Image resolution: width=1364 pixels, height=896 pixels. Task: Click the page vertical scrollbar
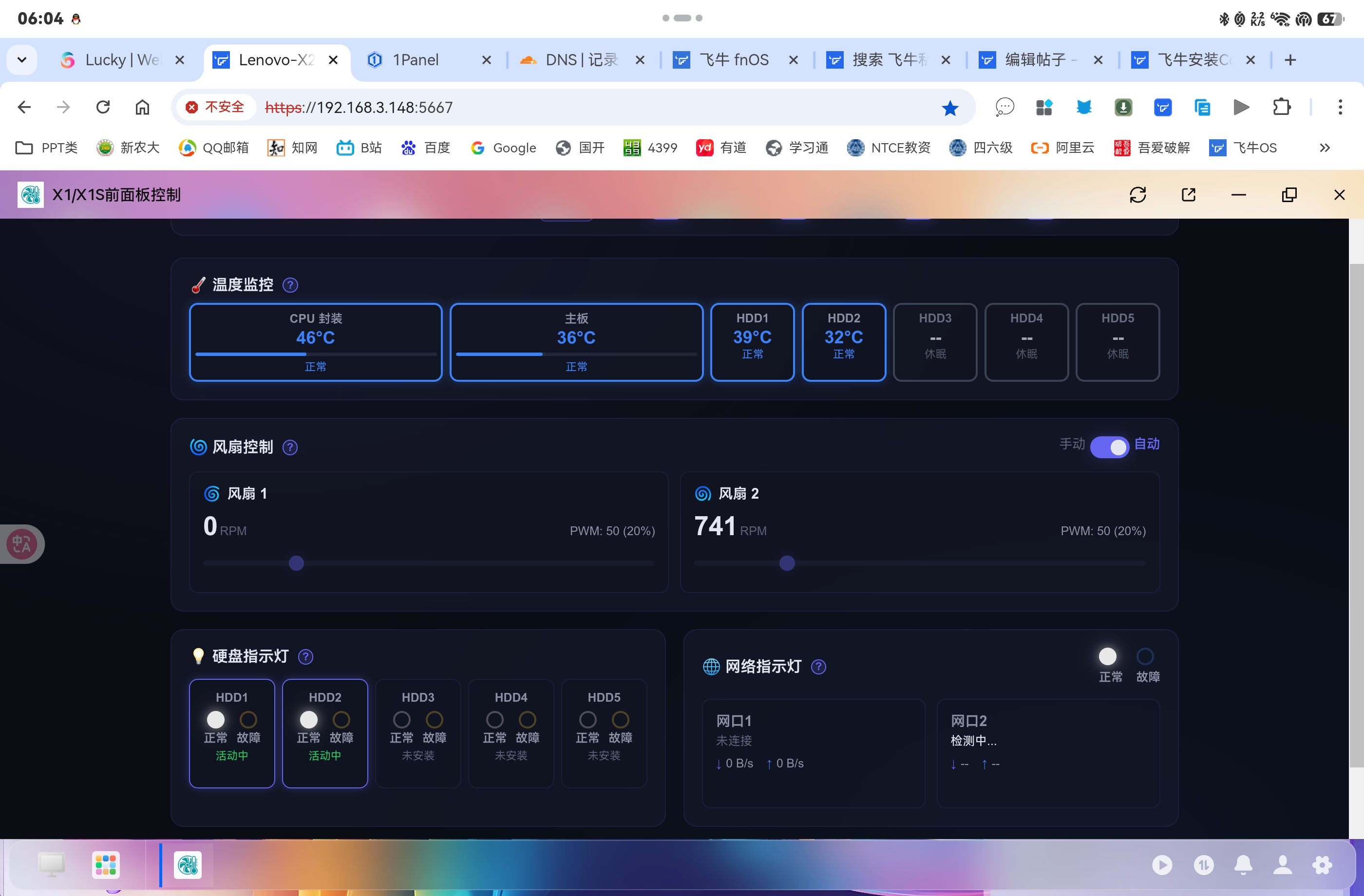1357,516
